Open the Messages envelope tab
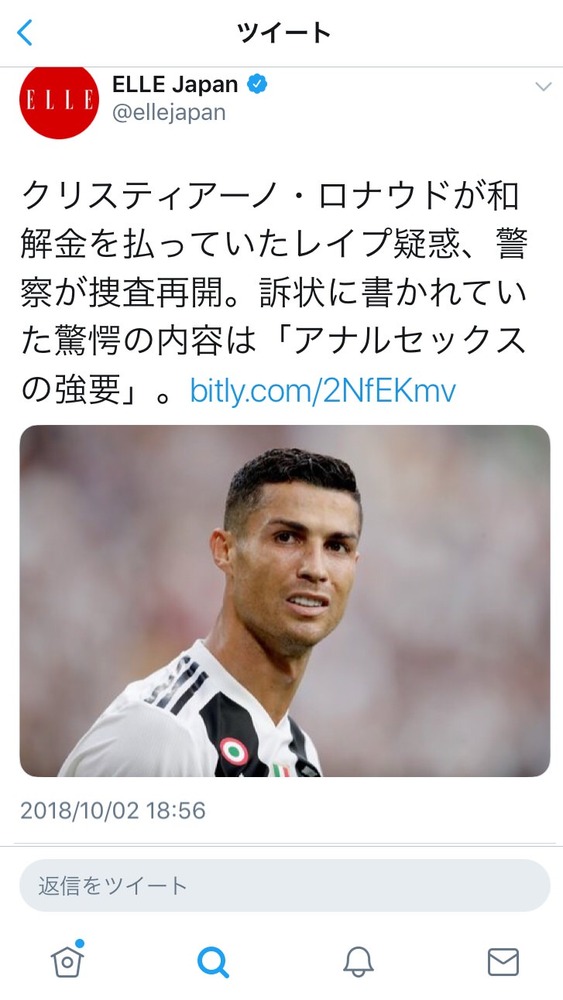 point(503,962)
